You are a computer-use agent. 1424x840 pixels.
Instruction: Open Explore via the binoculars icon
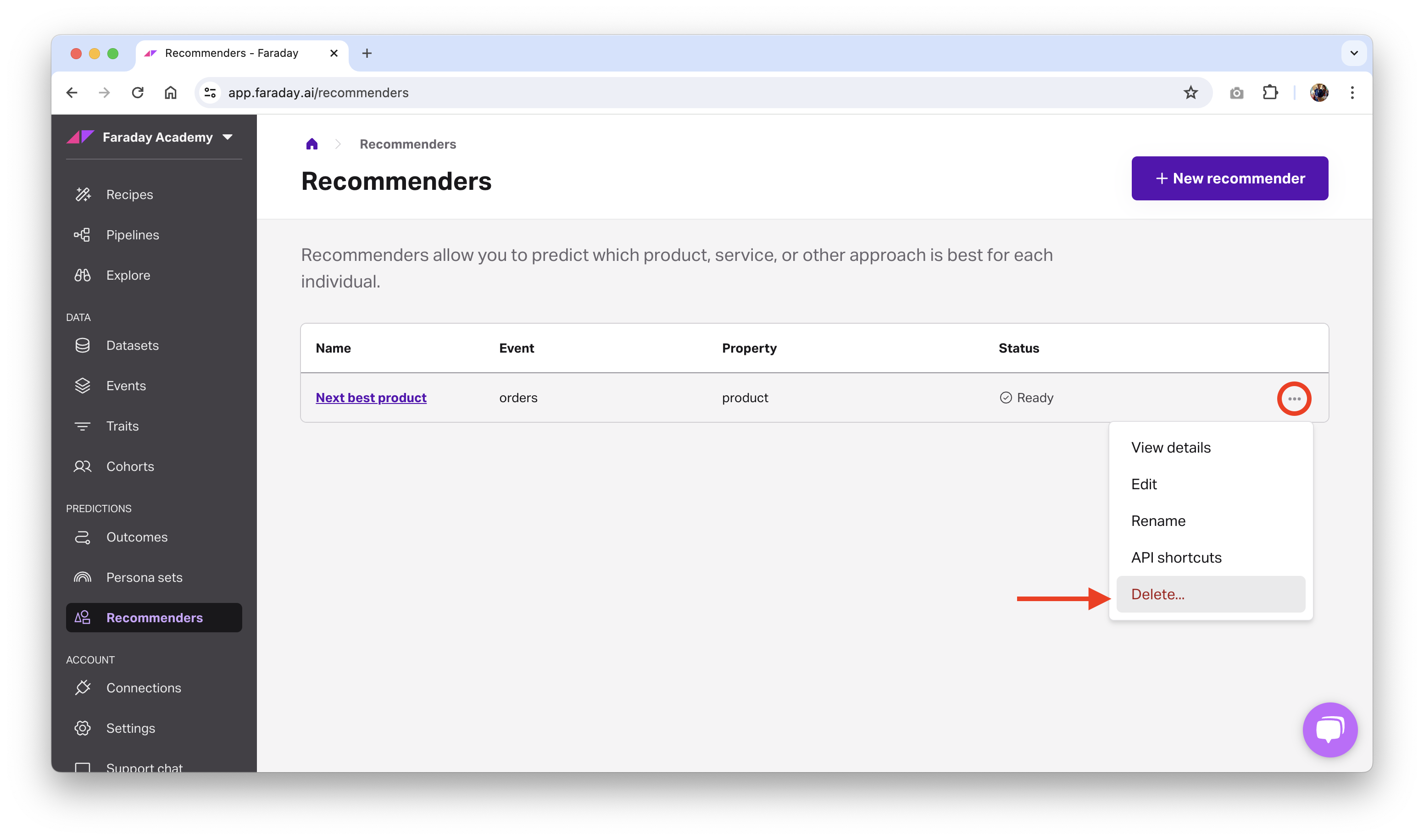pos(83,275)
